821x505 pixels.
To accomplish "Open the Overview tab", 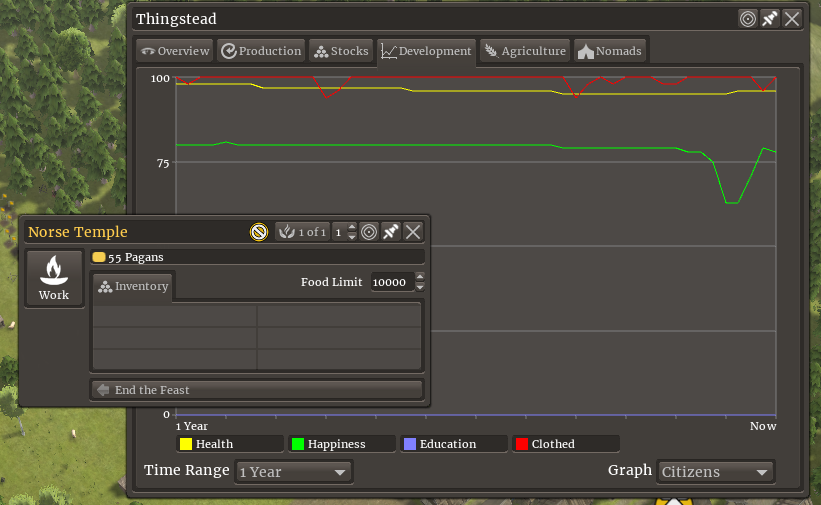I will (x=175, y=51).
